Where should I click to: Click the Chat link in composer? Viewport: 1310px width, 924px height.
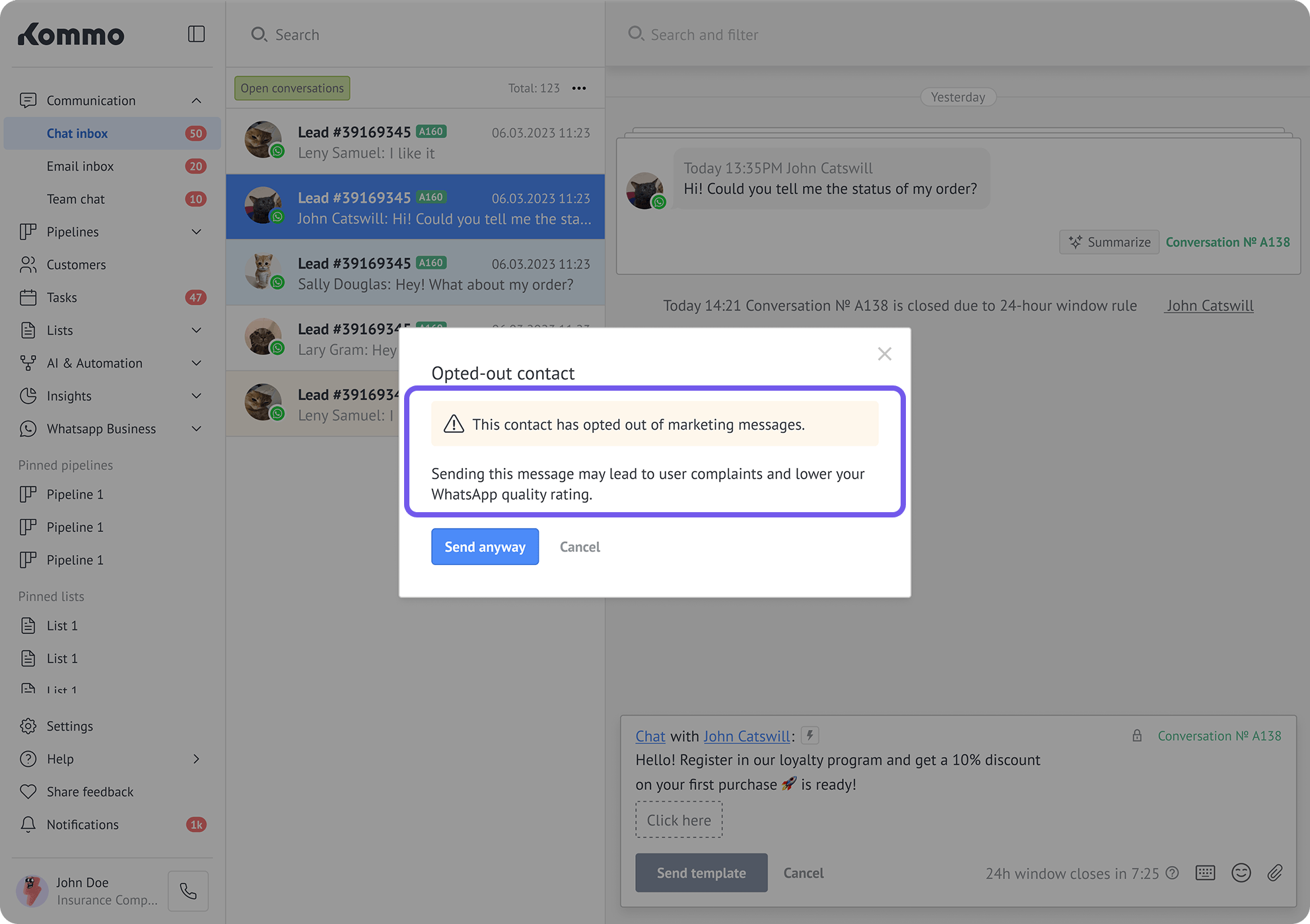click(x=650, y=736)
